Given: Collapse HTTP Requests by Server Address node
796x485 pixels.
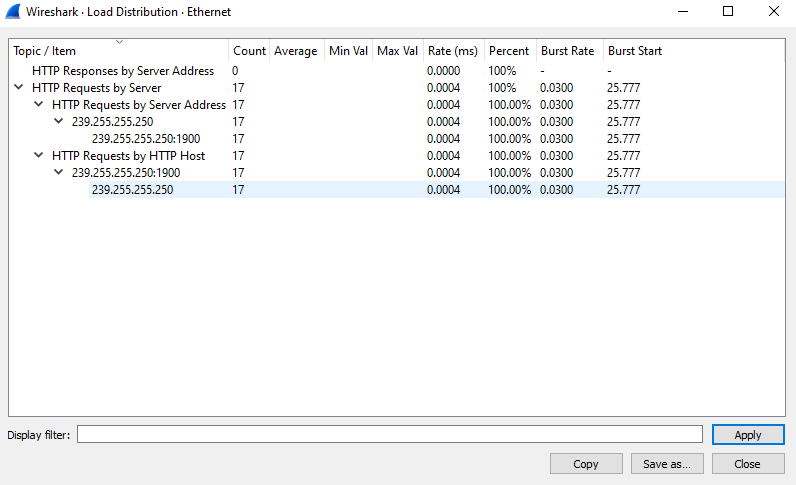Looking at the screenshot, I should 39,104.
